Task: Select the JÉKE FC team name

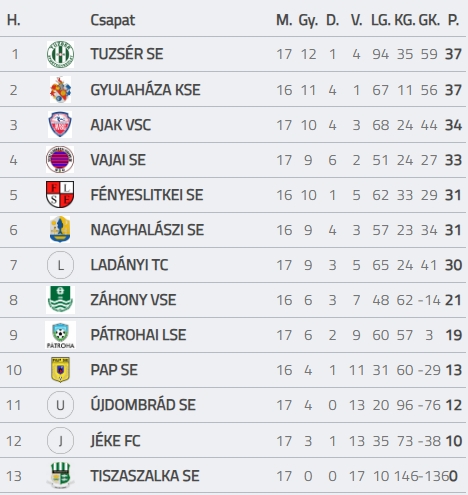Action: [115, 441]
